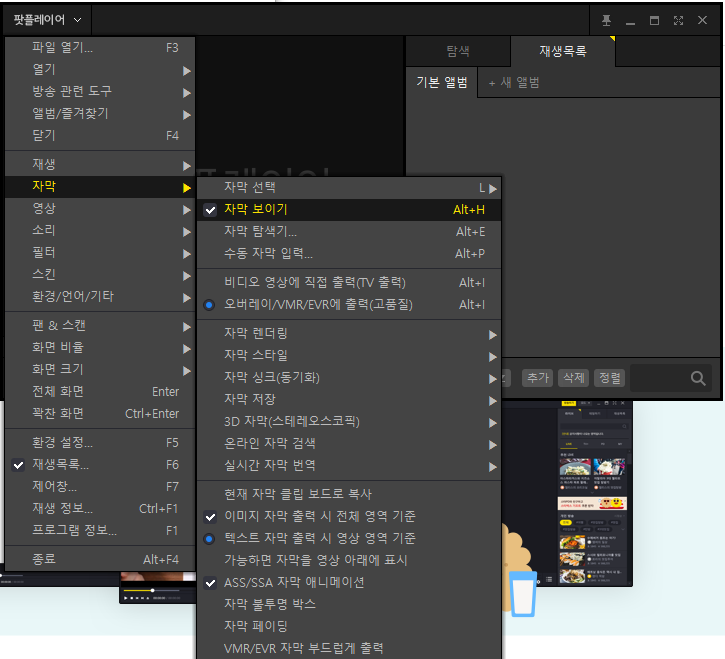
Task: Click 환경 설정 menu item
Action: click(x=63, y=442)
